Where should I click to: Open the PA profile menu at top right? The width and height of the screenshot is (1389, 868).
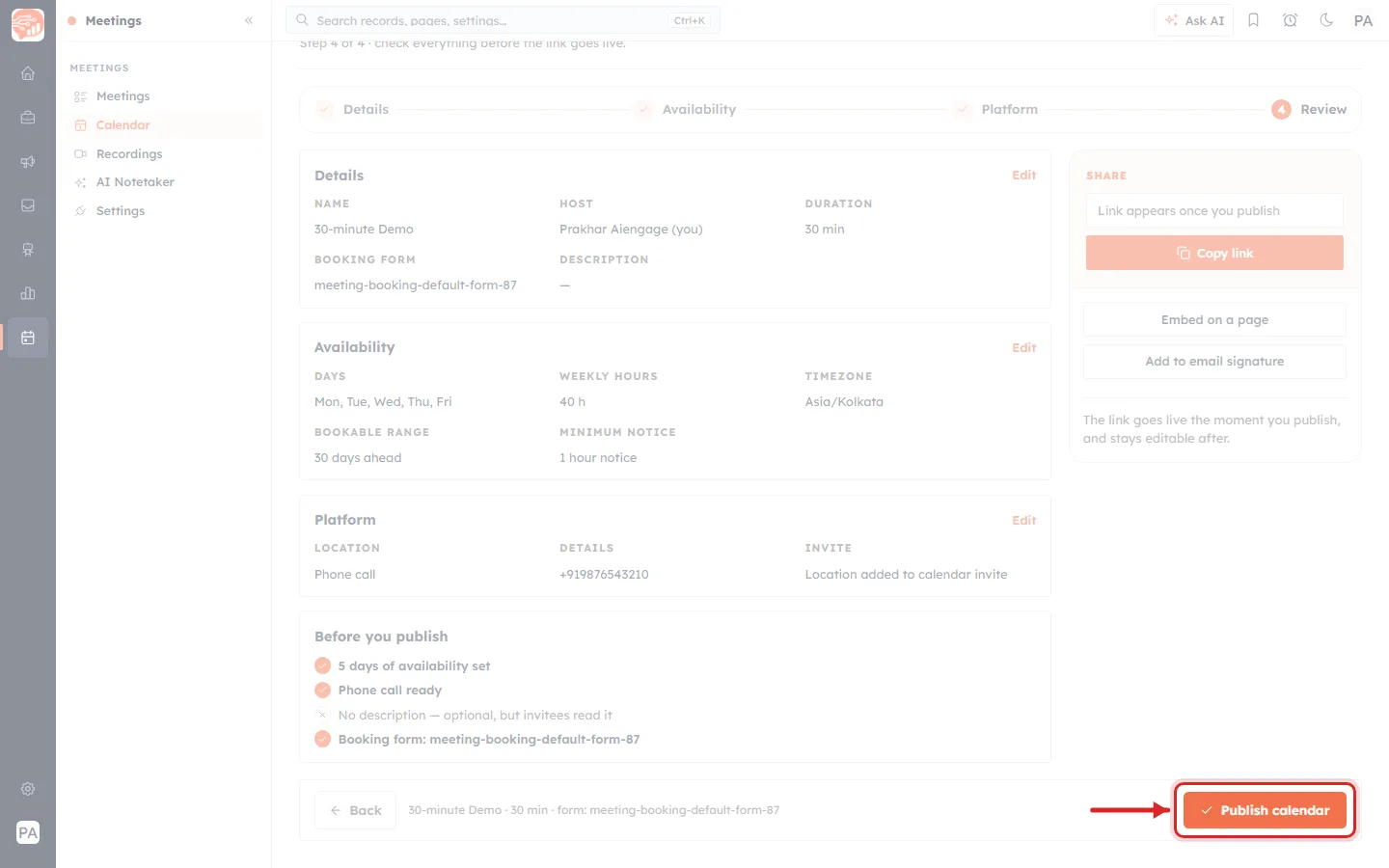(x=1363, y=20)
